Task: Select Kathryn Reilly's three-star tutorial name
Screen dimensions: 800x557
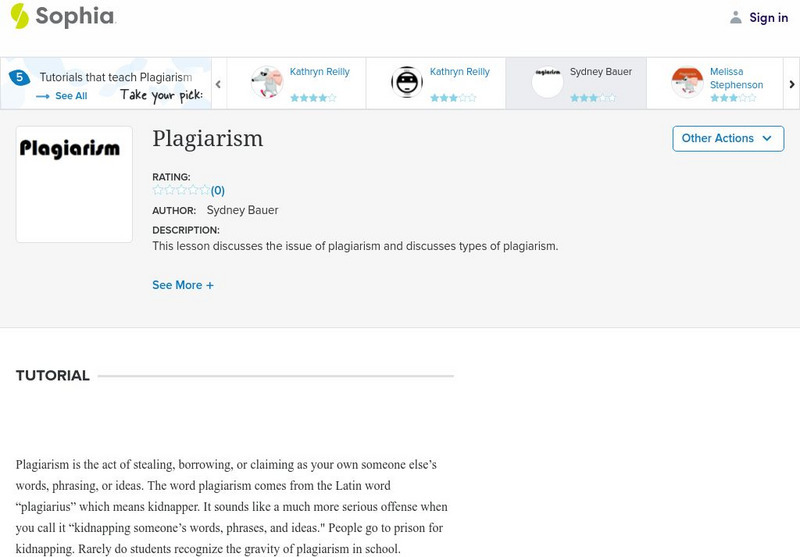Action: (x=459, y=71)
